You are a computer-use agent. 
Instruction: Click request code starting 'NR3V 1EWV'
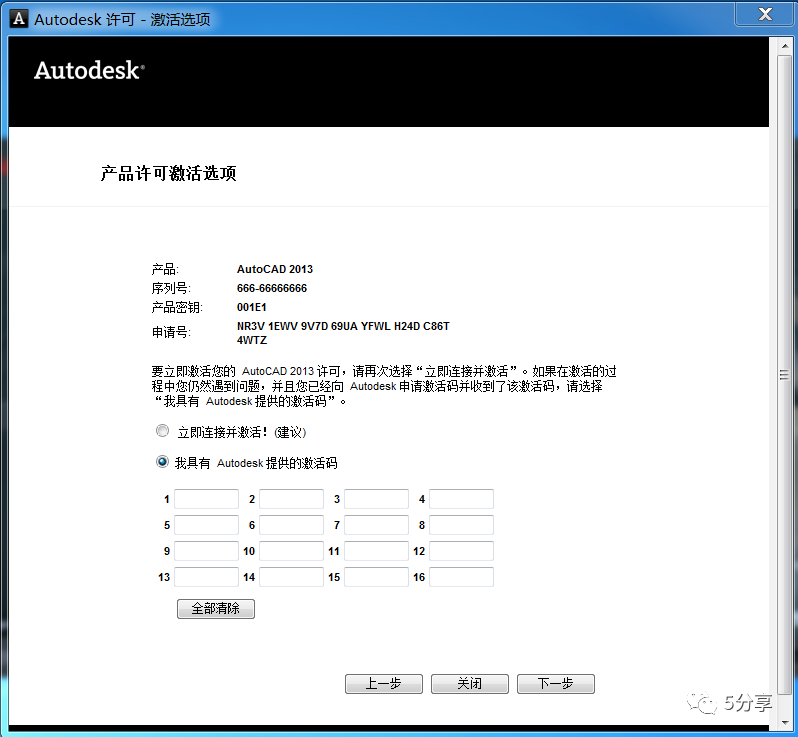click(343, 326)
